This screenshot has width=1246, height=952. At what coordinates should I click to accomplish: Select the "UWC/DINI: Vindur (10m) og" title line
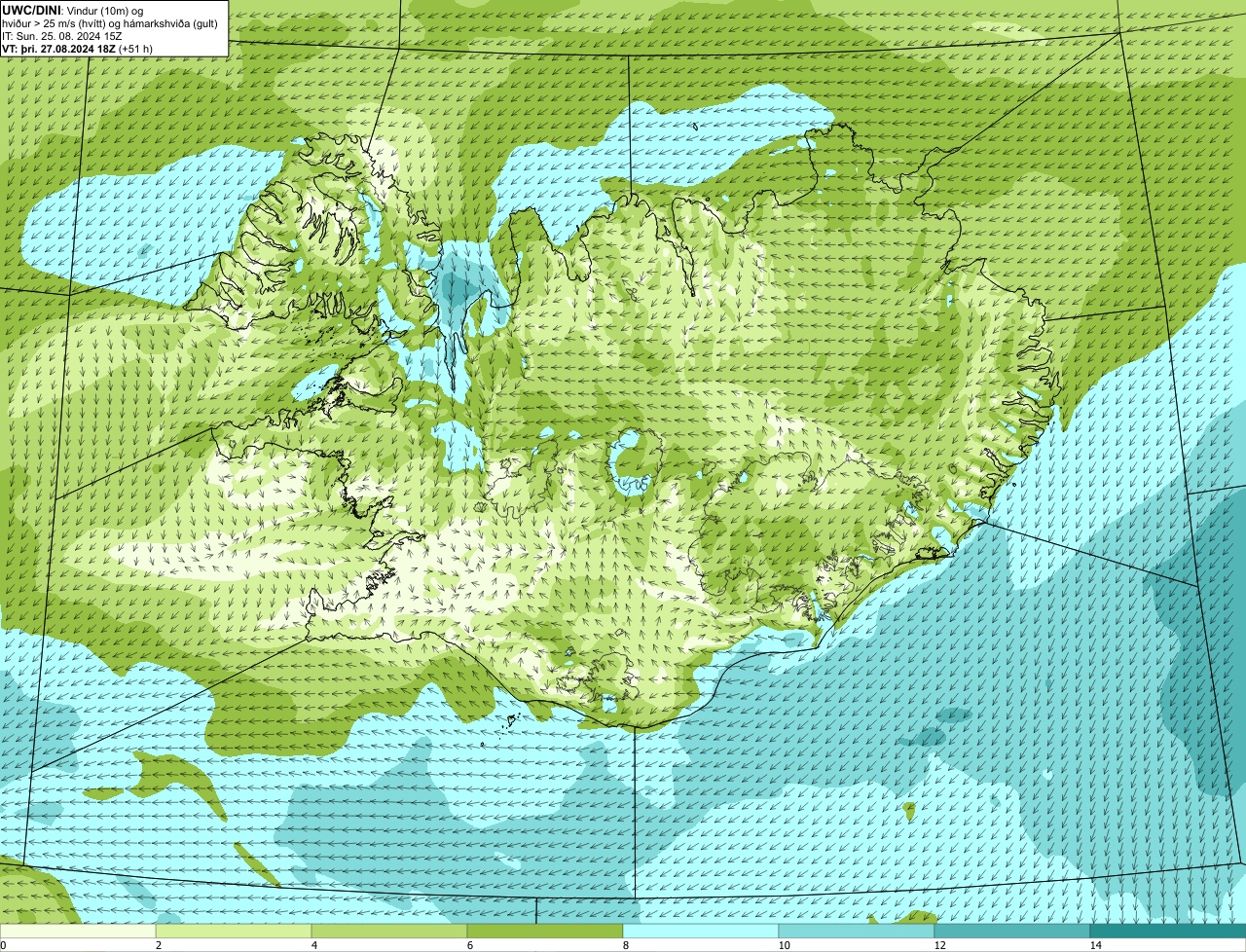(x=72, y=10)
